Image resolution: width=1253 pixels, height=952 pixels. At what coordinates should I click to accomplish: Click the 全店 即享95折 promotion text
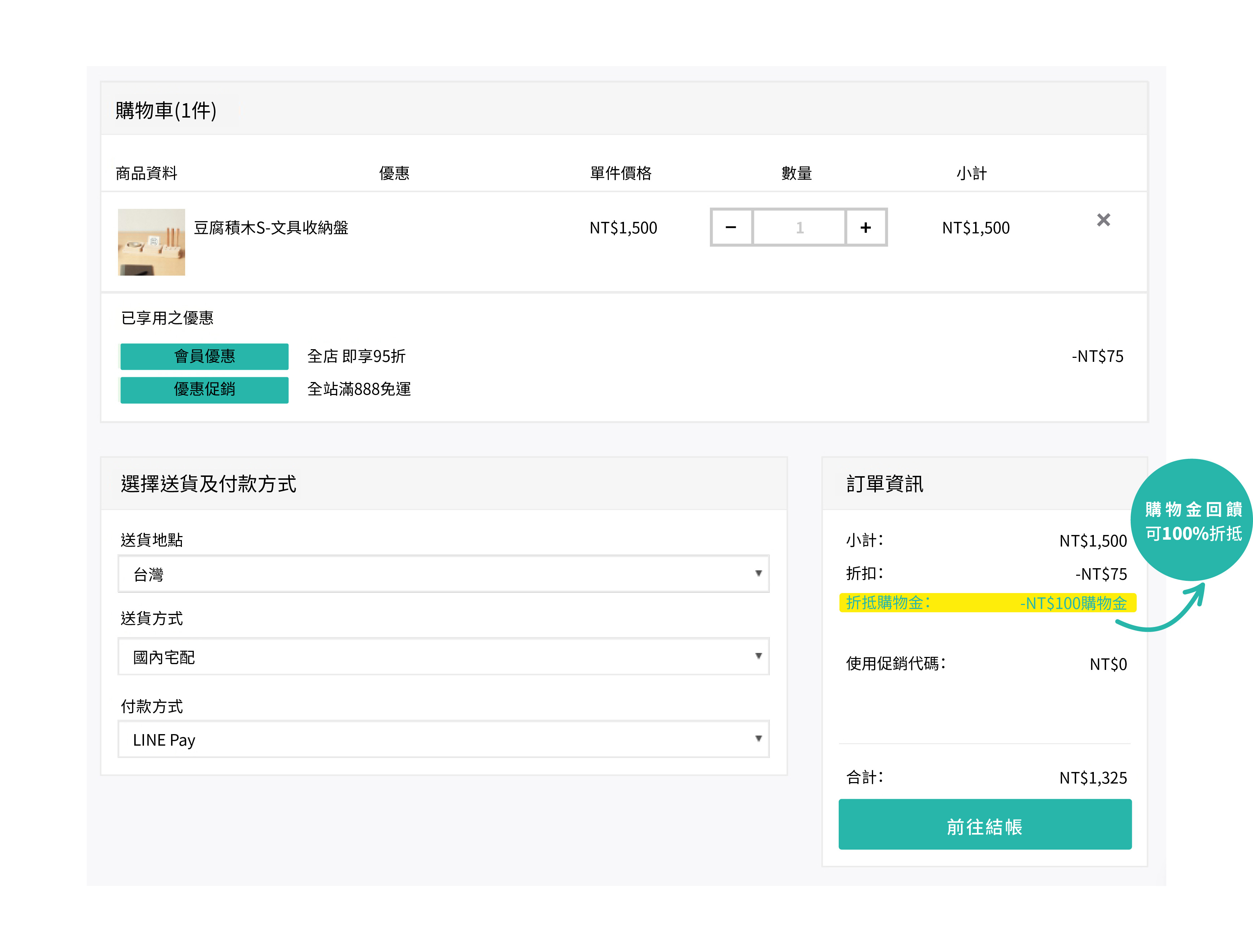356,356
